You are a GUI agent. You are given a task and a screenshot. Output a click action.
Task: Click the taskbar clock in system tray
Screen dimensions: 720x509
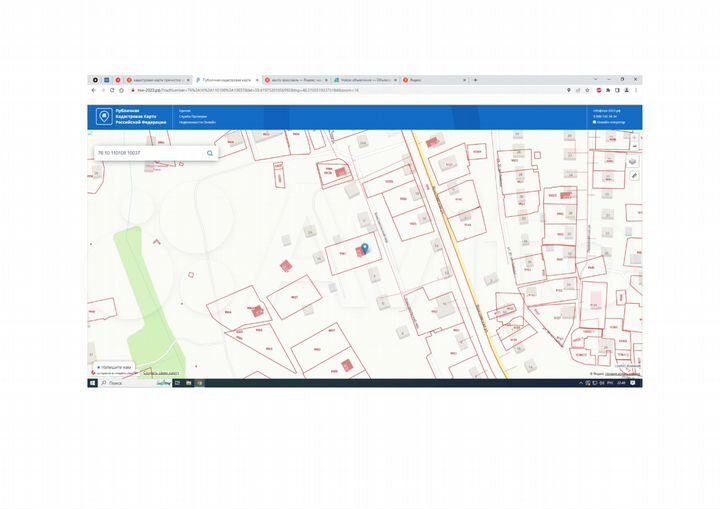[620, 382]
